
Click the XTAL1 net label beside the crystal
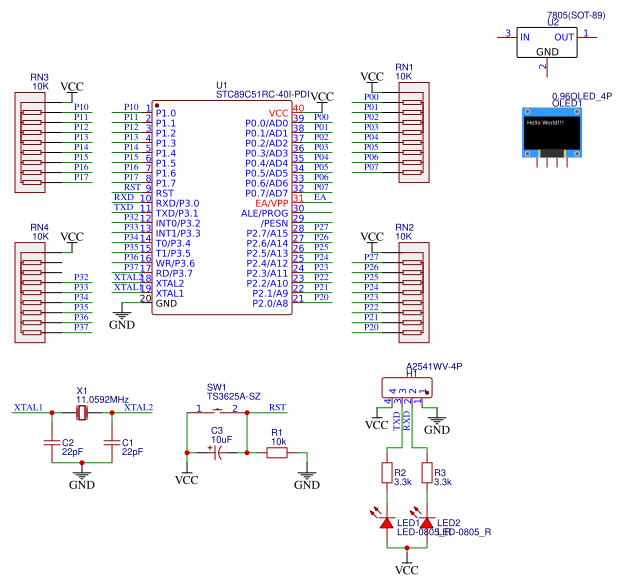(x=28, y=408)
